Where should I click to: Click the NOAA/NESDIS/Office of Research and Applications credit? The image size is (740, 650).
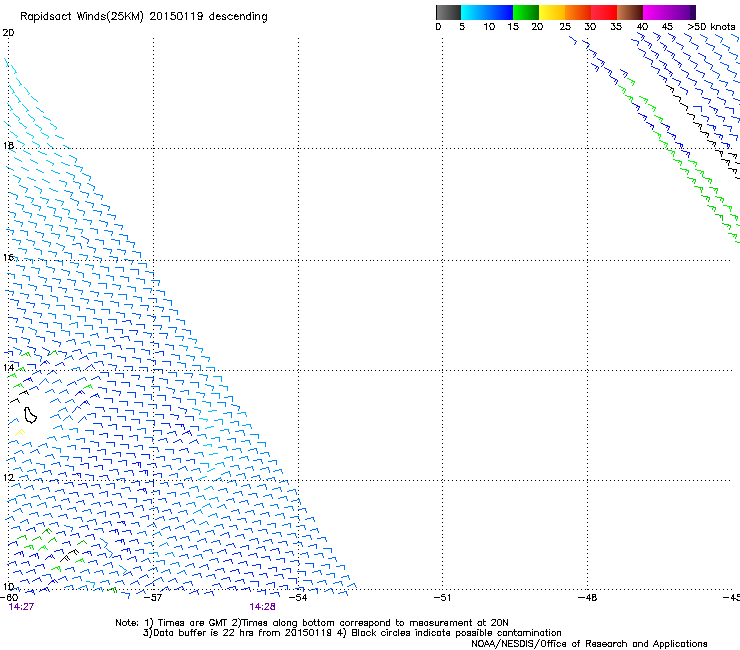[x=589, y=643]
